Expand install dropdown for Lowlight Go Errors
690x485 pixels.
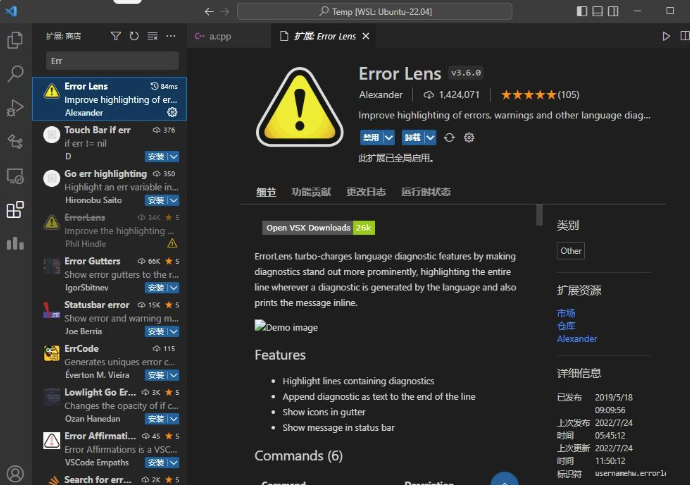(x=174, y=419)
